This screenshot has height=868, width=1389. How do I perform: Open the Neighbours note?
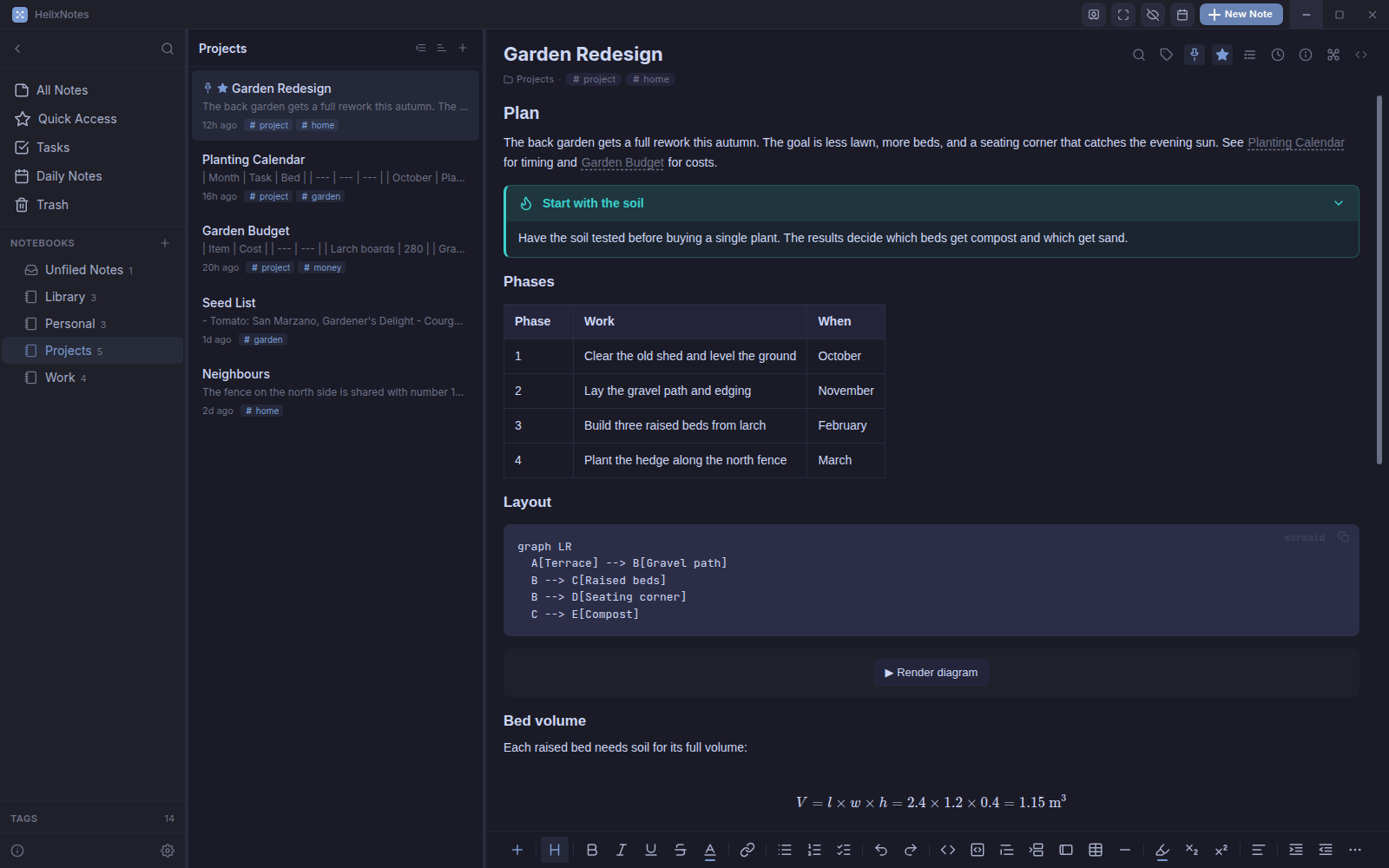point(335,391)
